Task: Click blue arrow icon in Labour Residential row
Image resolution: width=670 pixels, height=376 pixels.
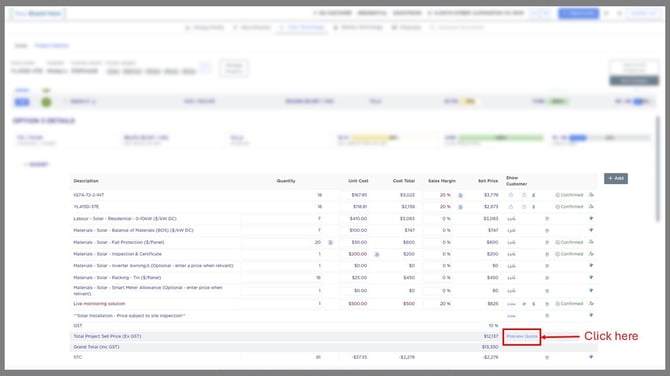Action: 591,218
